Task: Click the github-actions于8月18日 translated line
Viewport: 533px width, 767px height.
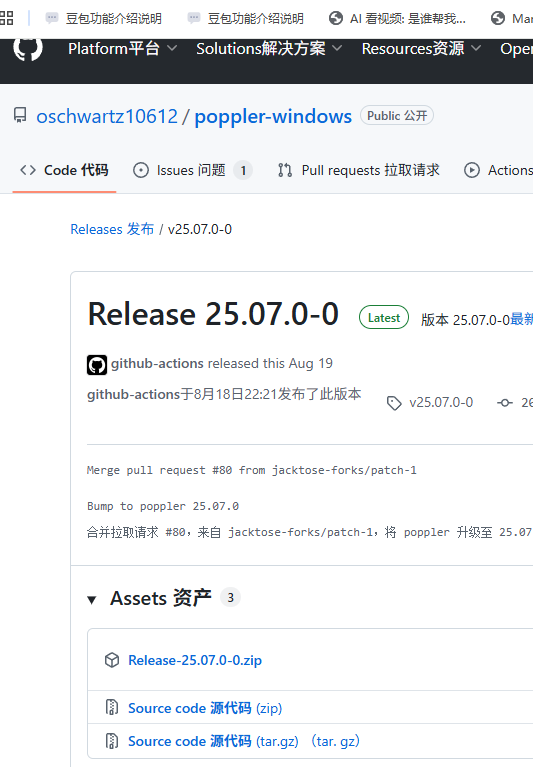Action: [x=224, y=394]
